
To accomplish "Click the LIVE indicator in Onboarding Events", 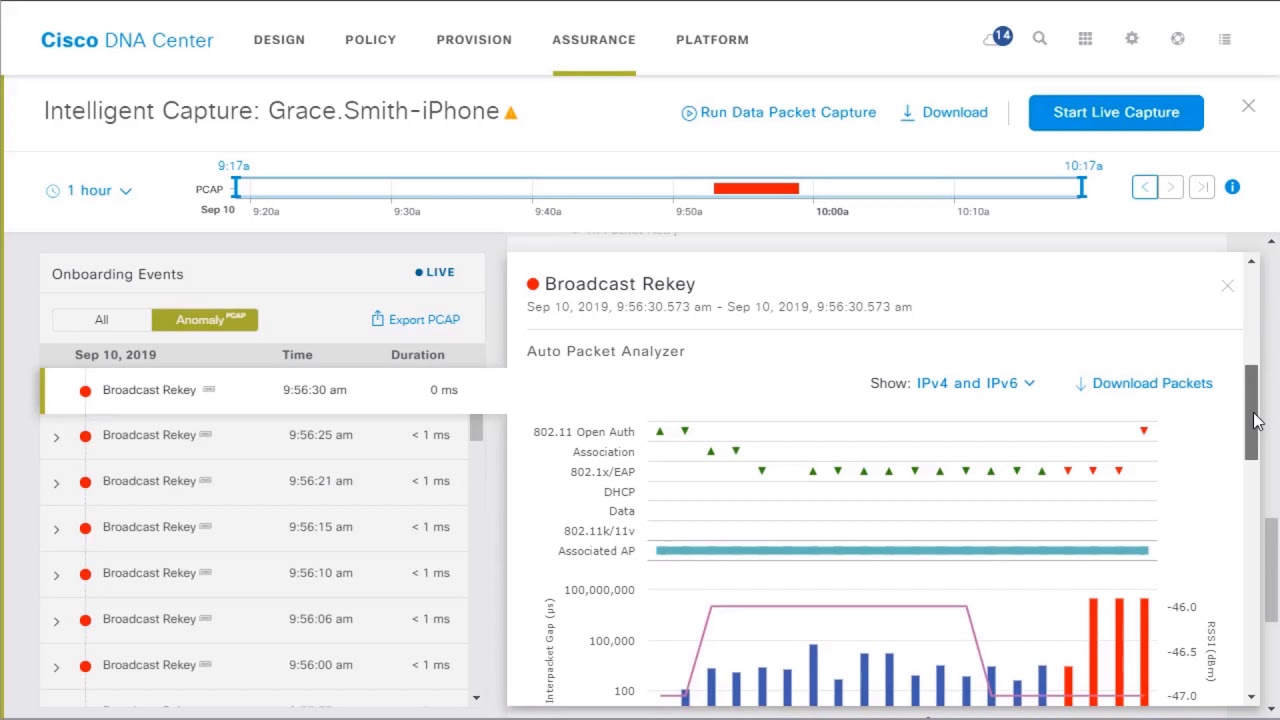I will (x=435, y=272).
